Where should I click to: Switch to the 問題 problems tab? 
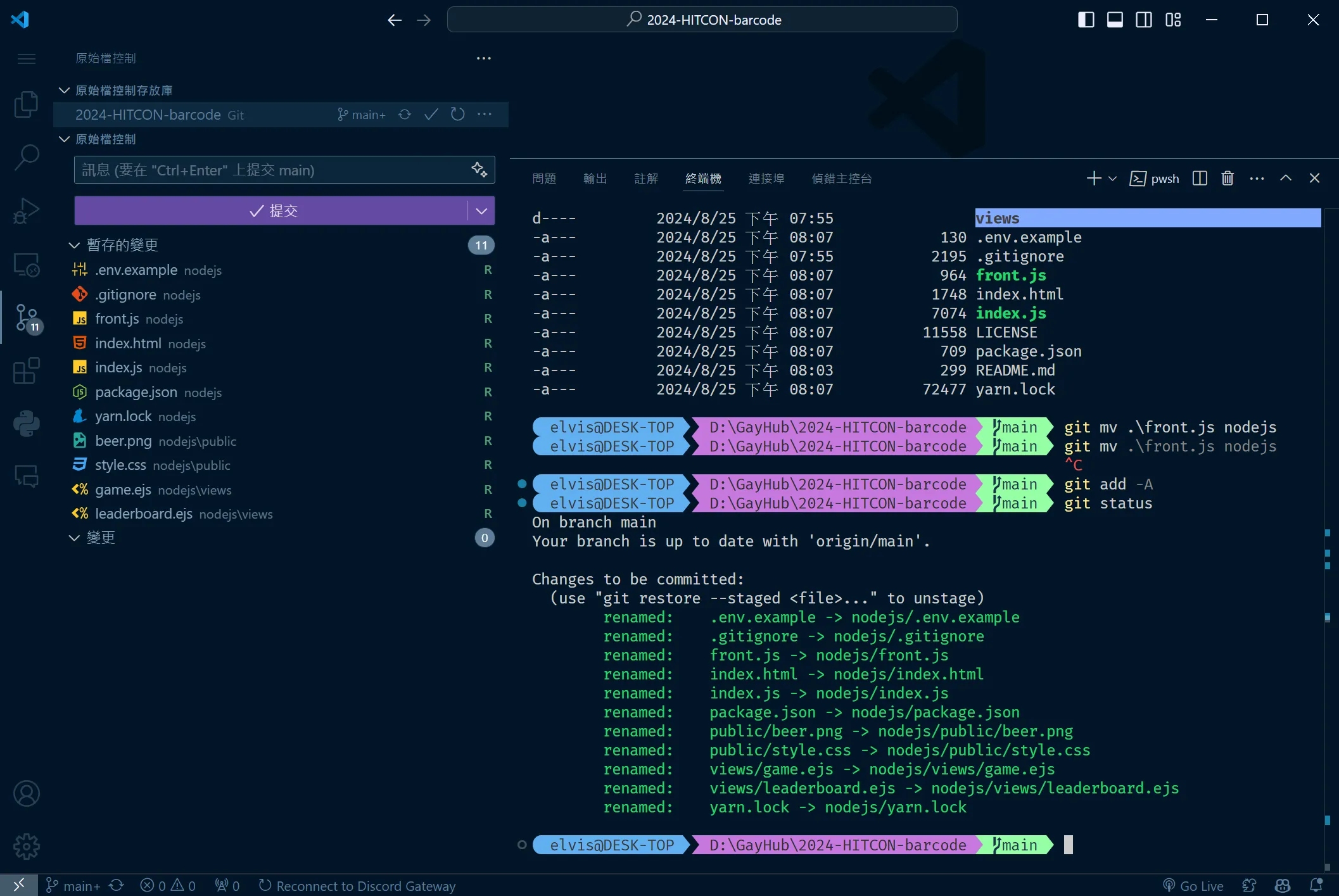click(544, 179)
